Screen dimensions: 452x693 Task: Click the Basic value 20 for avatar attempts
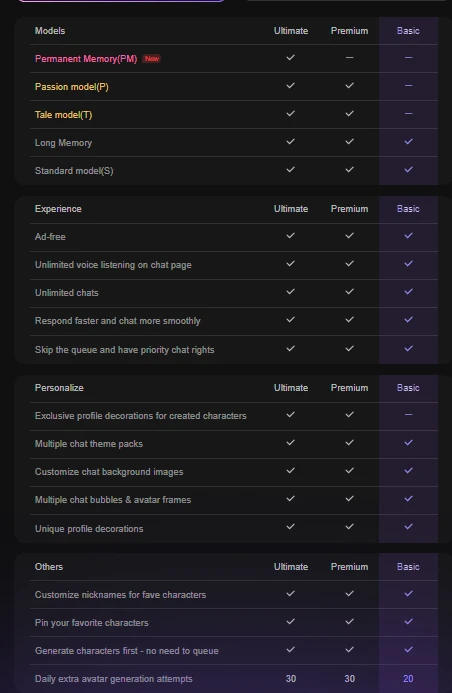point(408,678)
